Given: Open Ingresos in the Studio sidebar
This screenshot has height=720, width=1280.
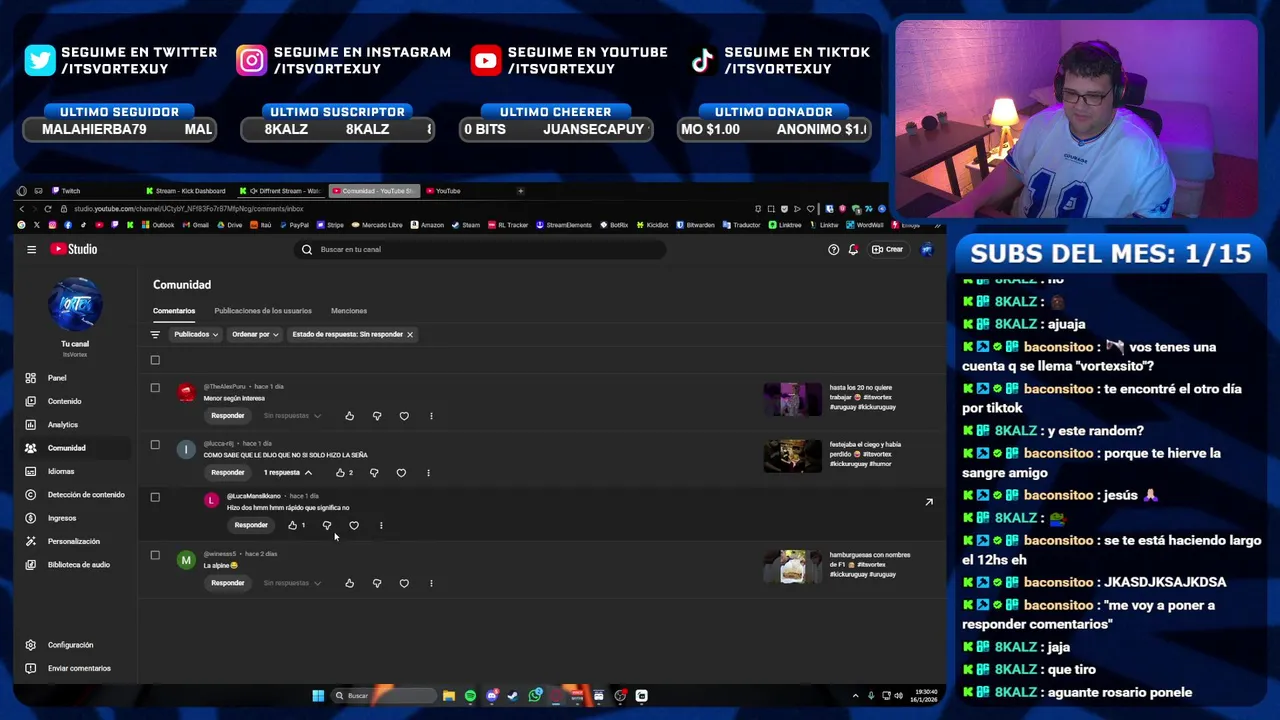Looking at the screenshot, I should pyautogui.click(x=75, y=518).
